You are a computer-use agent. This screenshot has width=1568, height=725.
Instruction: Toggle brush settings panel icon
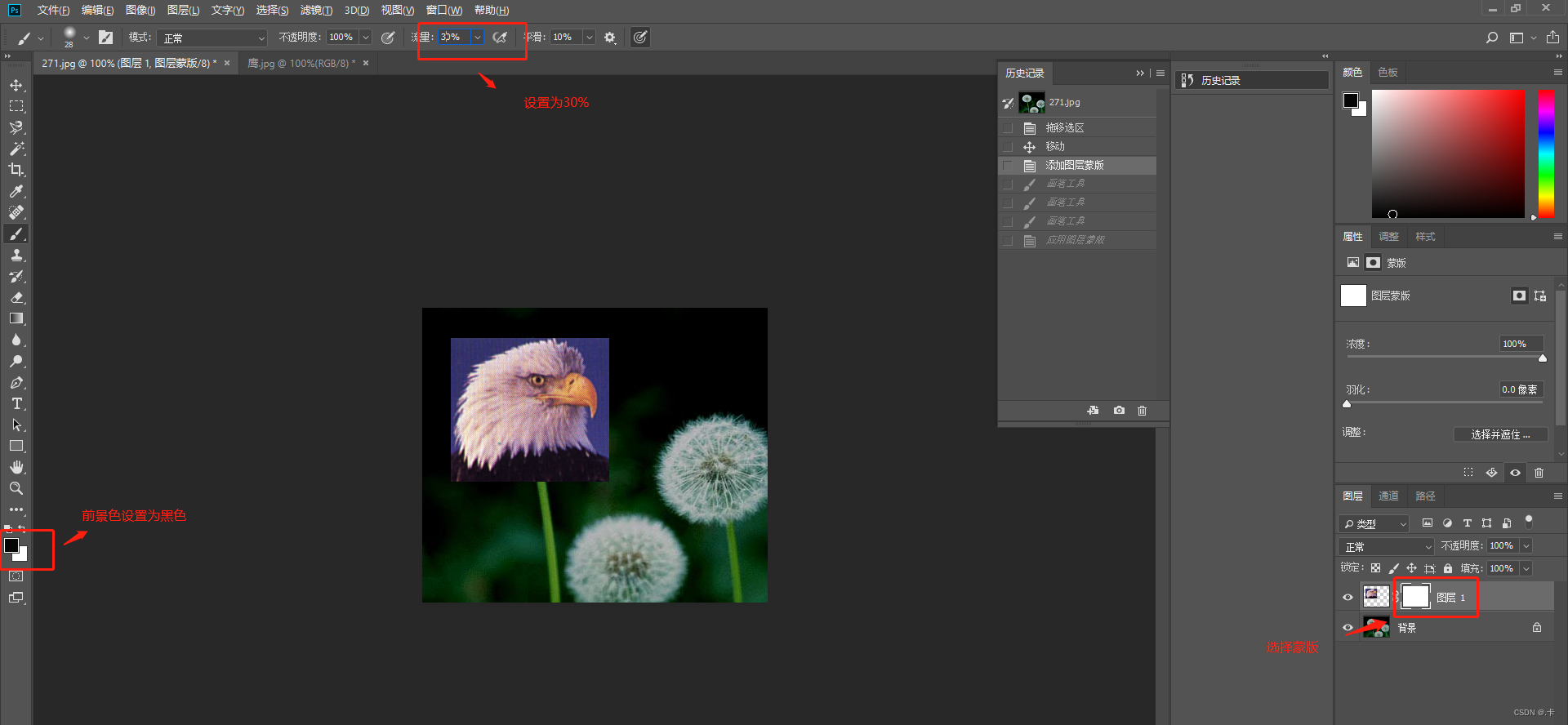click(x=105, y=38)
